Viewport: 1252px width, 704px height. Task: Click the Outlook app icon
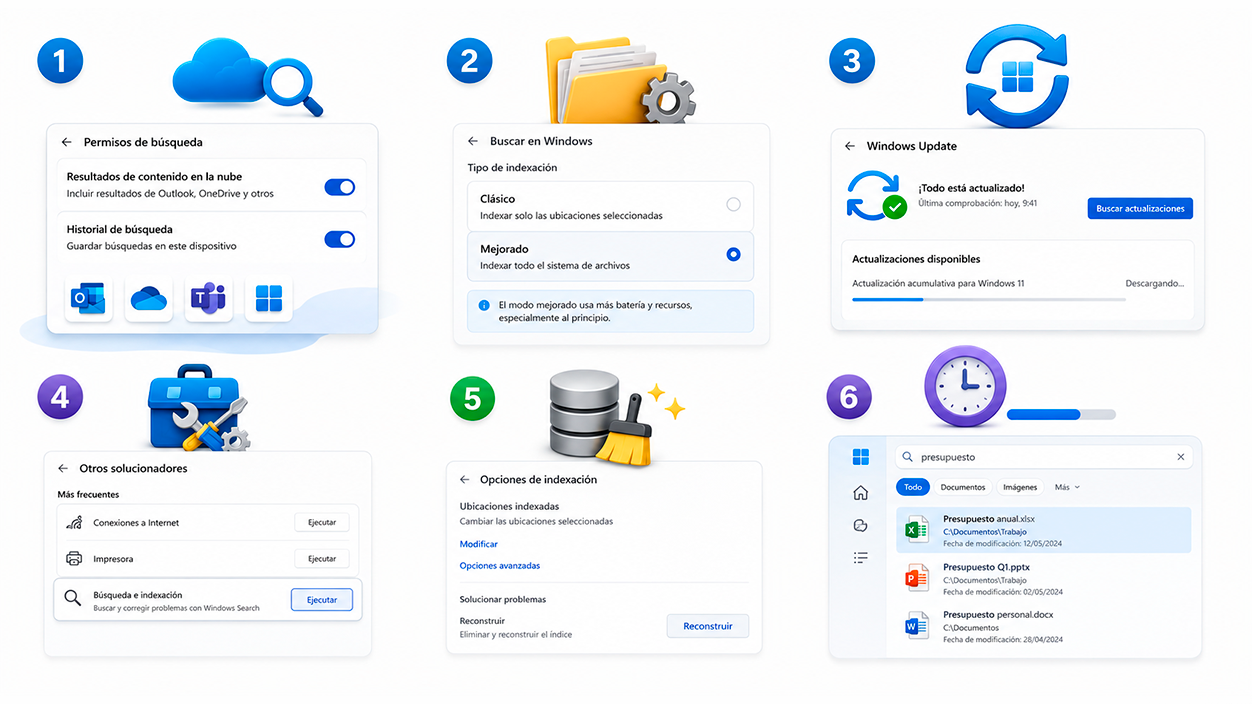pos(89,298)
